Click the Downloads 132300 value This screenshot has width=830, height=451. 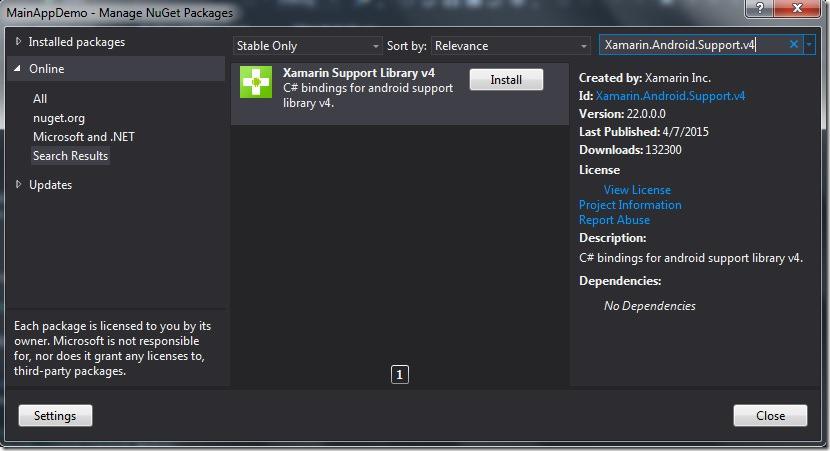coord(663,150)
